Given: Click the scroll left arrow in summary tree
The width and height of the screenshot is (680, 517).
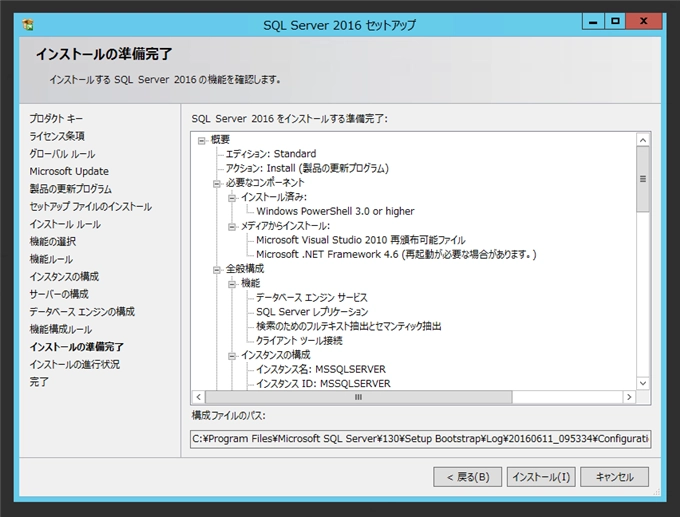Looking at the screenshot, I should click(x=198, y=397).
